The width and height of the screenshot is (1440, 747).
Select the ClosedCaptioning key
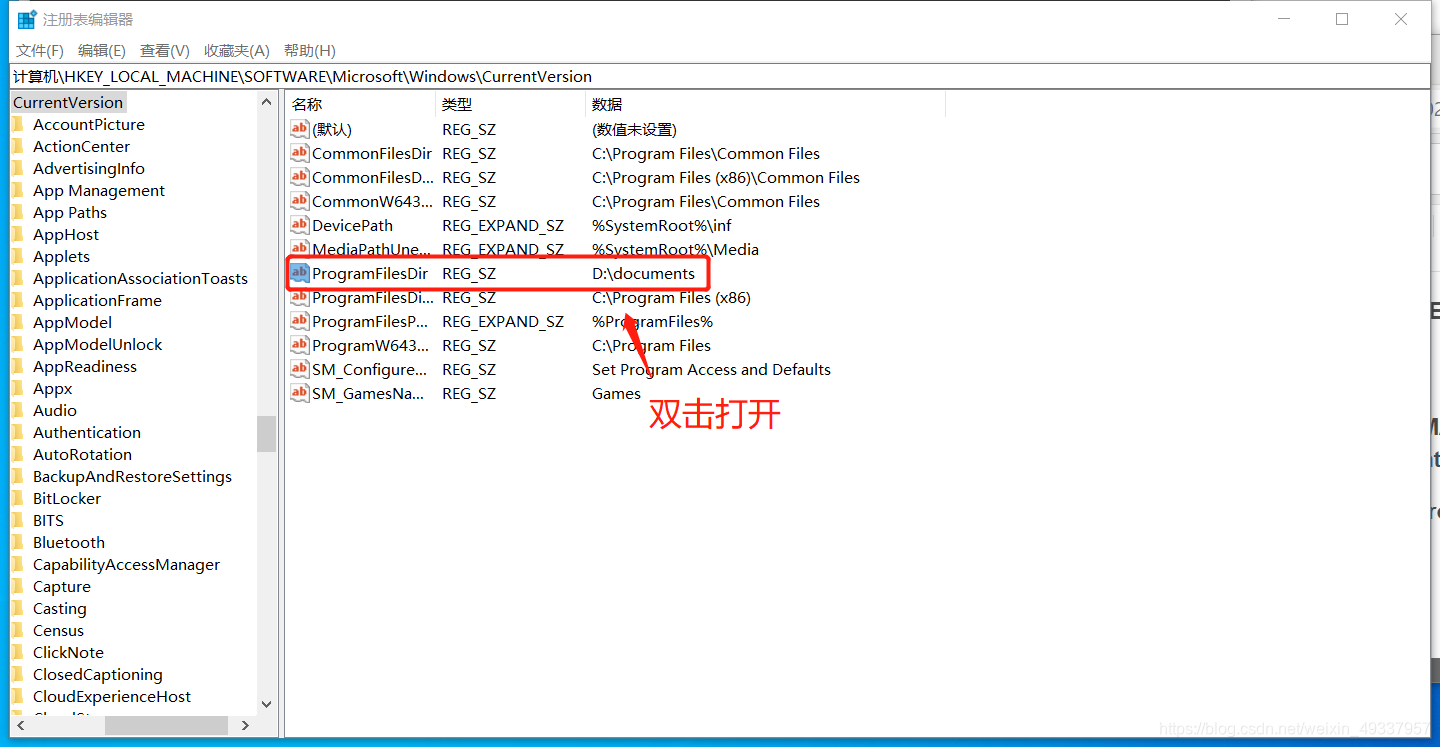click(97, 675)
